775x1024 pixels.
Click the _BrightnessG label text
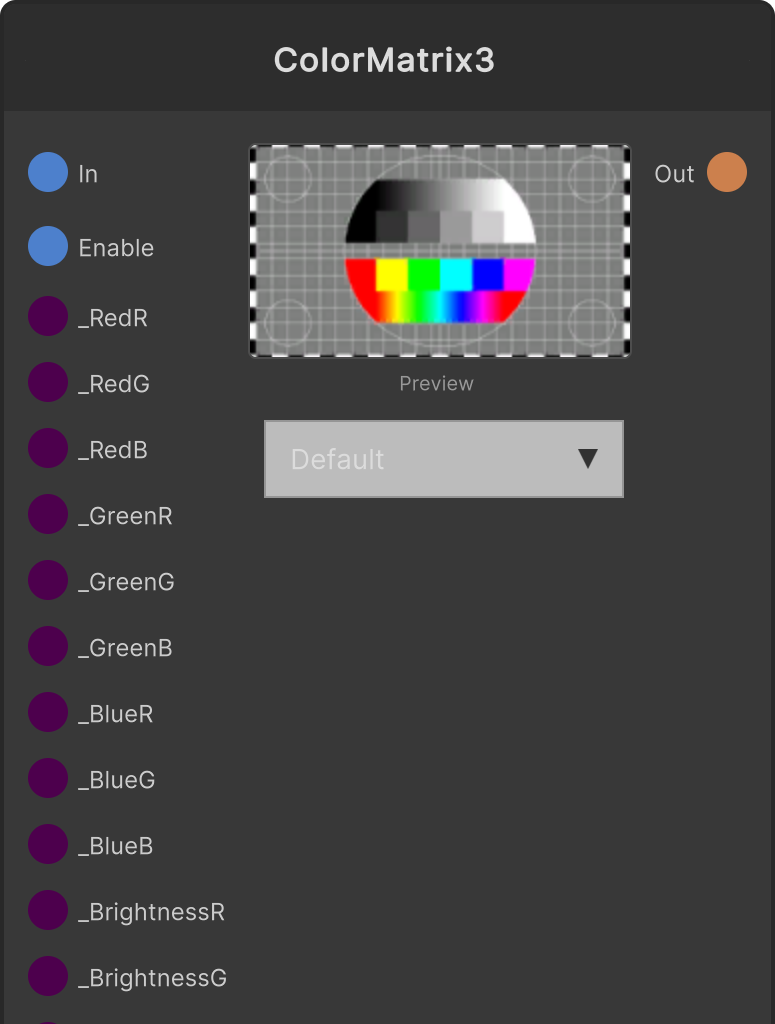pos(153,978)
